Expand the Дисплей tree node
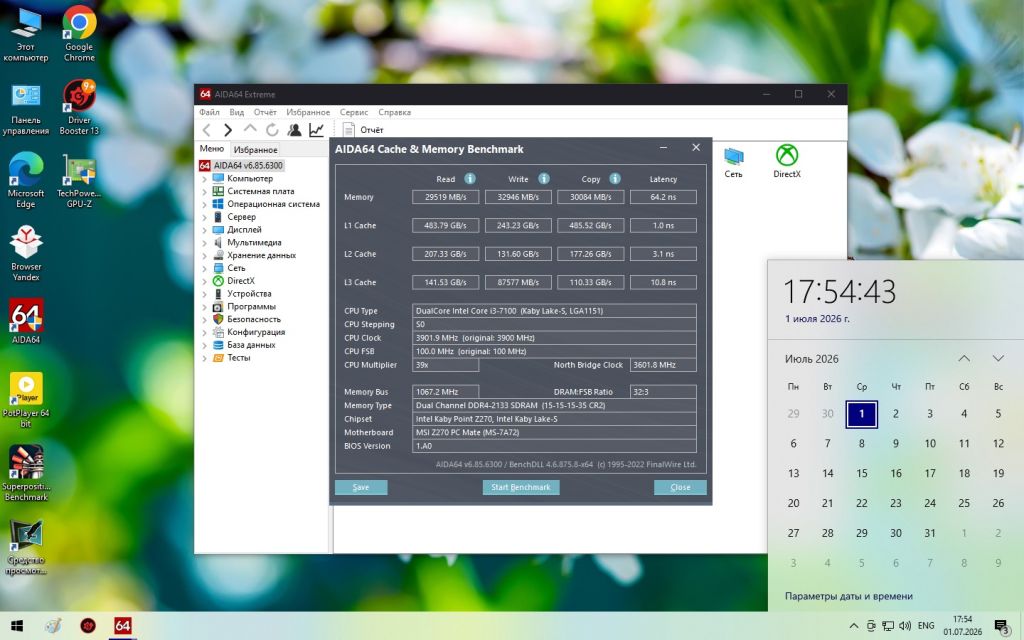Viewport: 1024px width, 640px height. 204,230
